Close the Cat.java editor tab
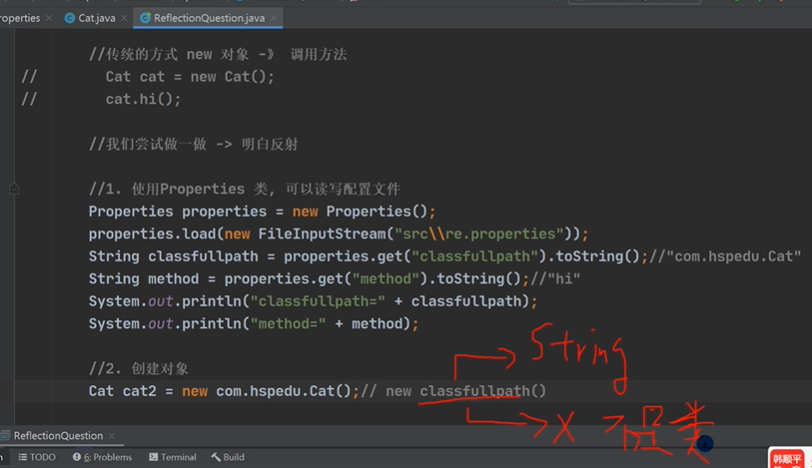This screenshot has height=468, width=812. pyautogui.click(x=124, y=18)
